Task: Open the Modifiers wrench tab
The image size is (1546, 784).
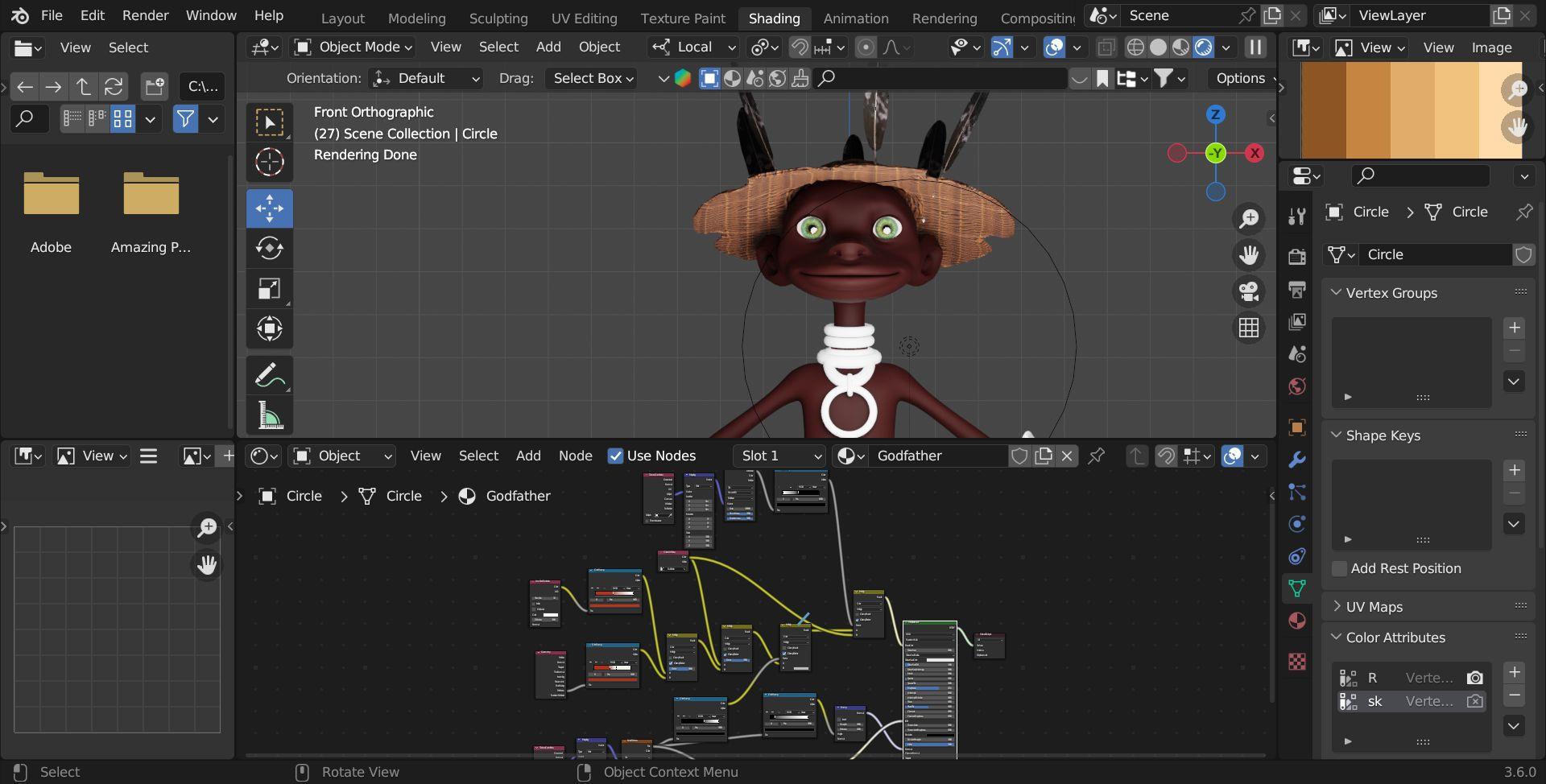Action: pos(1296,460)
